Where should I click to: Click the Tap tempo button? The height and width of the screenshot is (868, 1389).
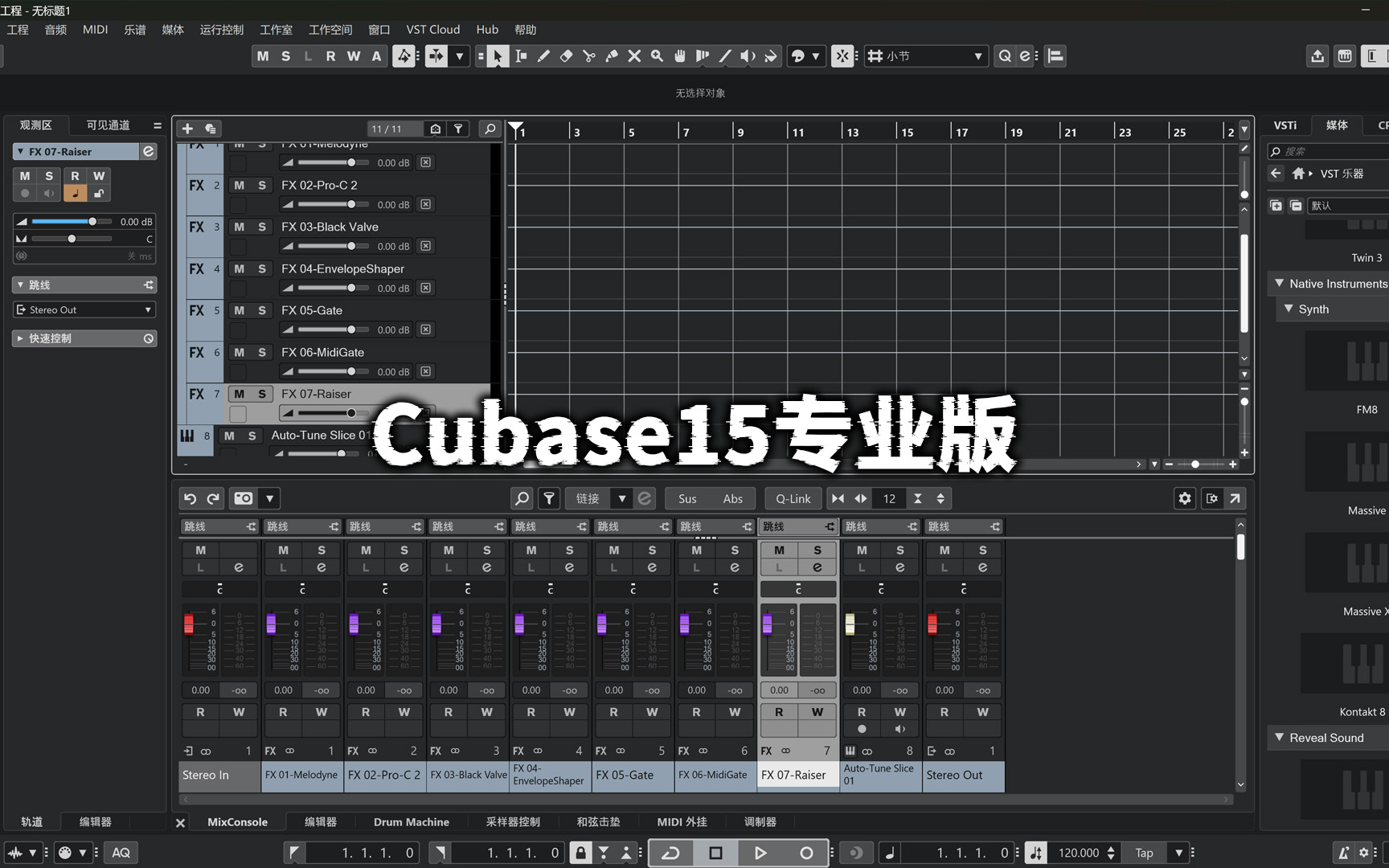(1144, 853)
